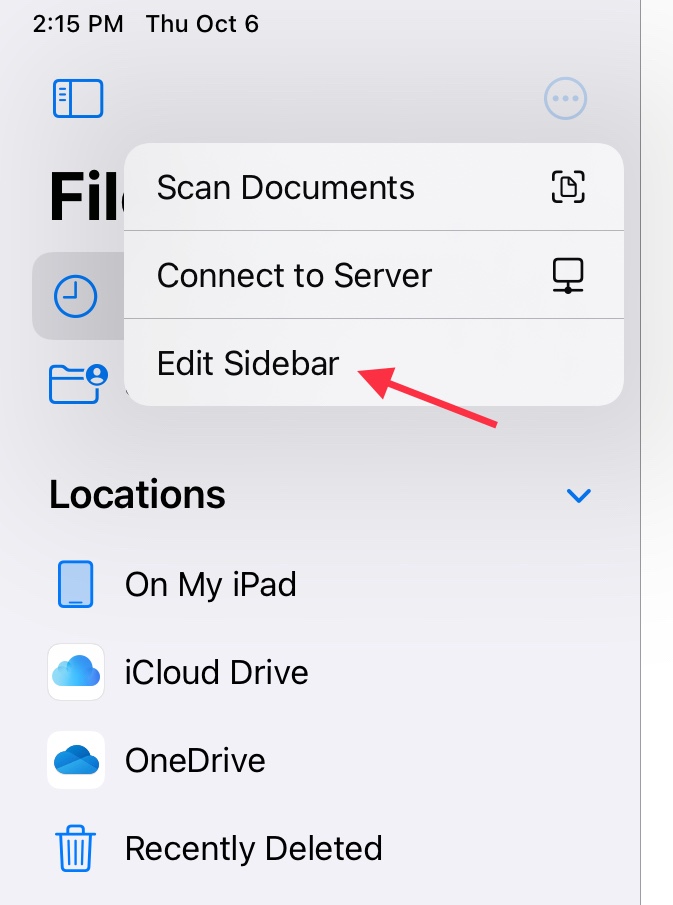Select Connect to Server menu entry
The height and width of the screenshot is (905, 673).
tap(373, 275)
